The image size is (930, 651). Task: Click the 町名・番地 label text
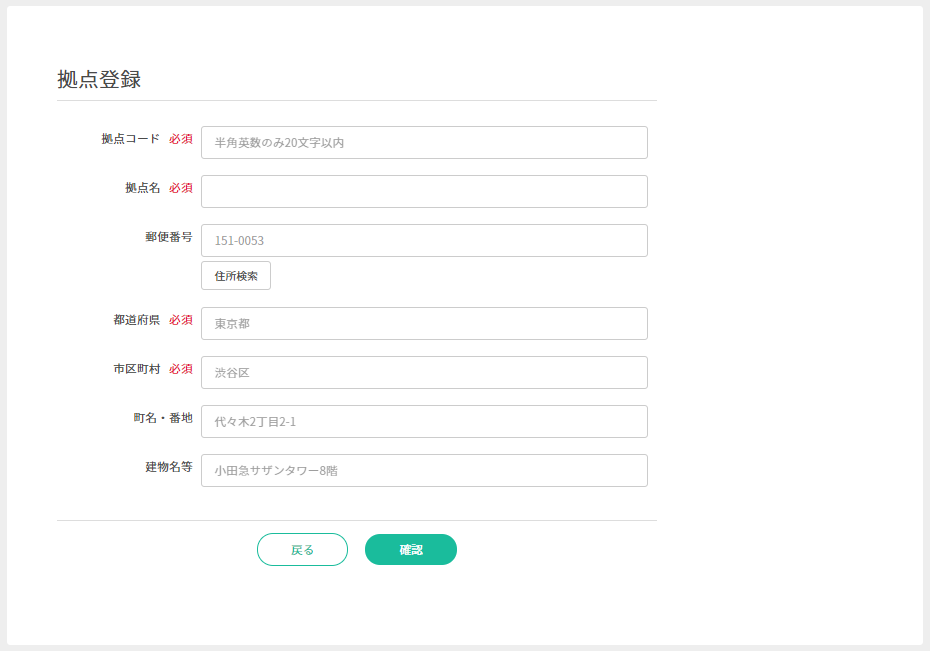(x=162, y=418)
